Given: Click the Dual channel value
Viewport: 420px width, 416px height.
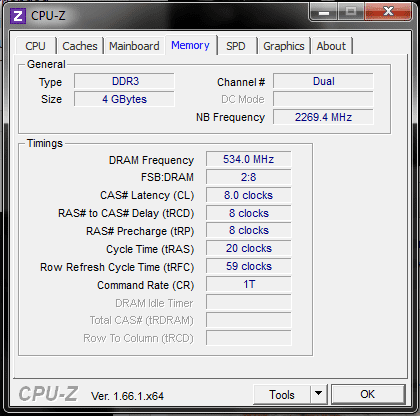Looking at the screenshot, I should [x=323, y=81].
